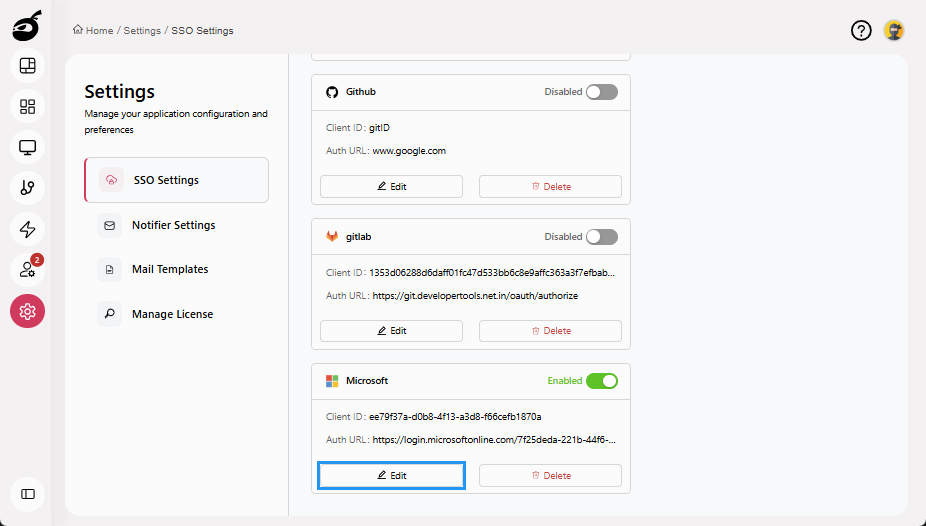Click the Mail Templates document icon
Viewport: 926px width, 526px height.
(109, 269)
